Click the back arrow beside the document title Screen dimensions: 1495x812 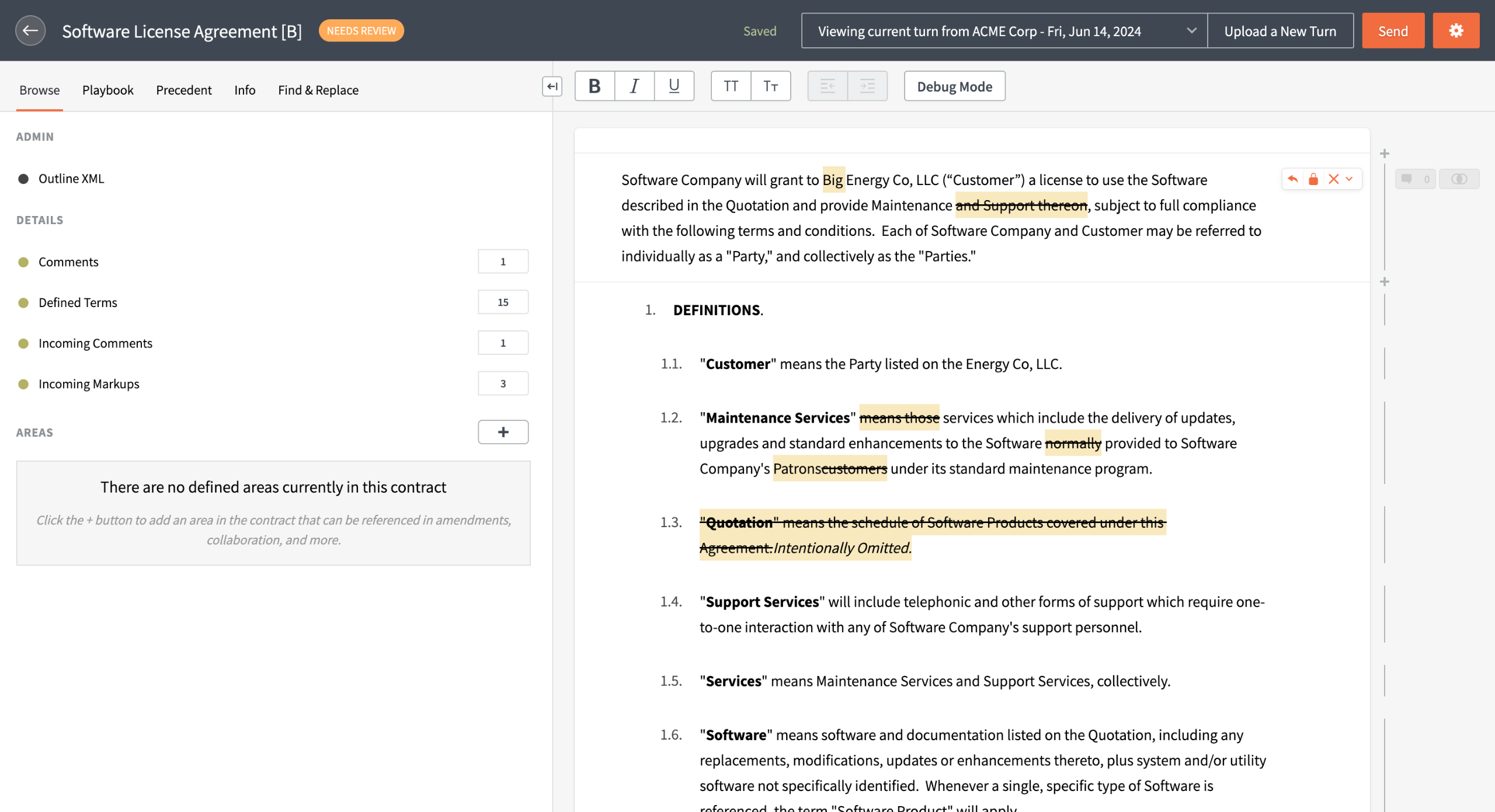30,31
